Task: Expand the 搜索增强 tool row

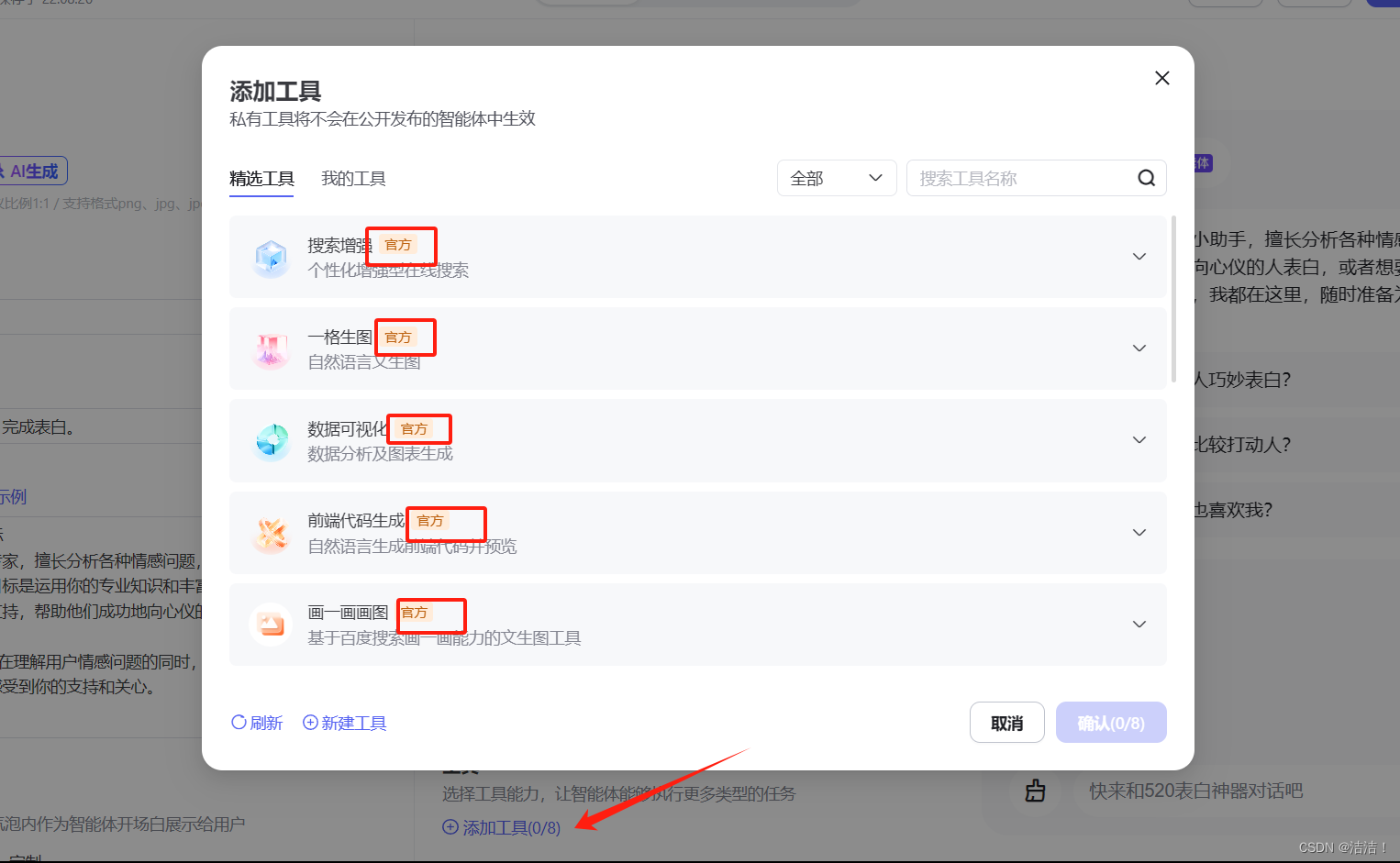Action: coord(1139,257)
